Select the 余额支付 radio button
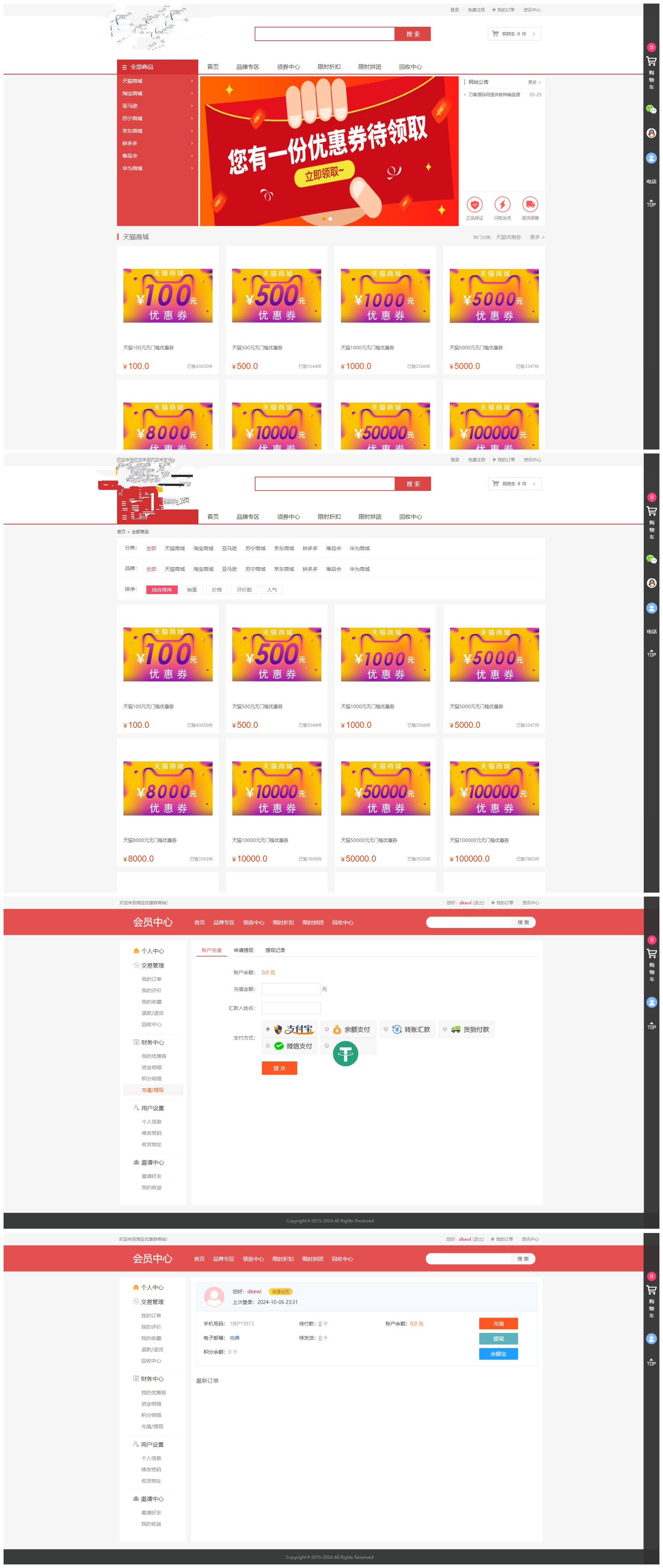 326,1029
